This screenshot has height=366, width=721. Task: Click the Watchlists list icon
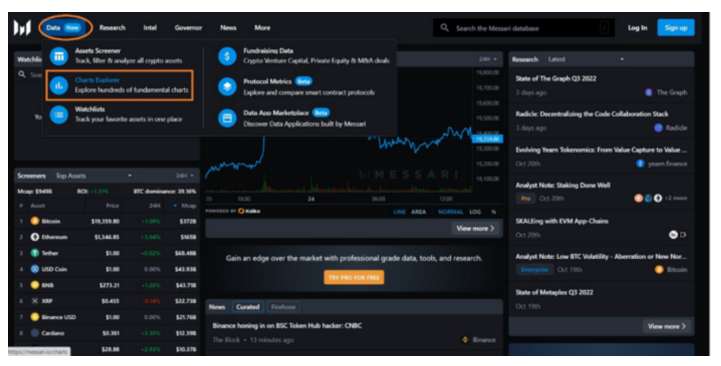[x=59, y=114]
